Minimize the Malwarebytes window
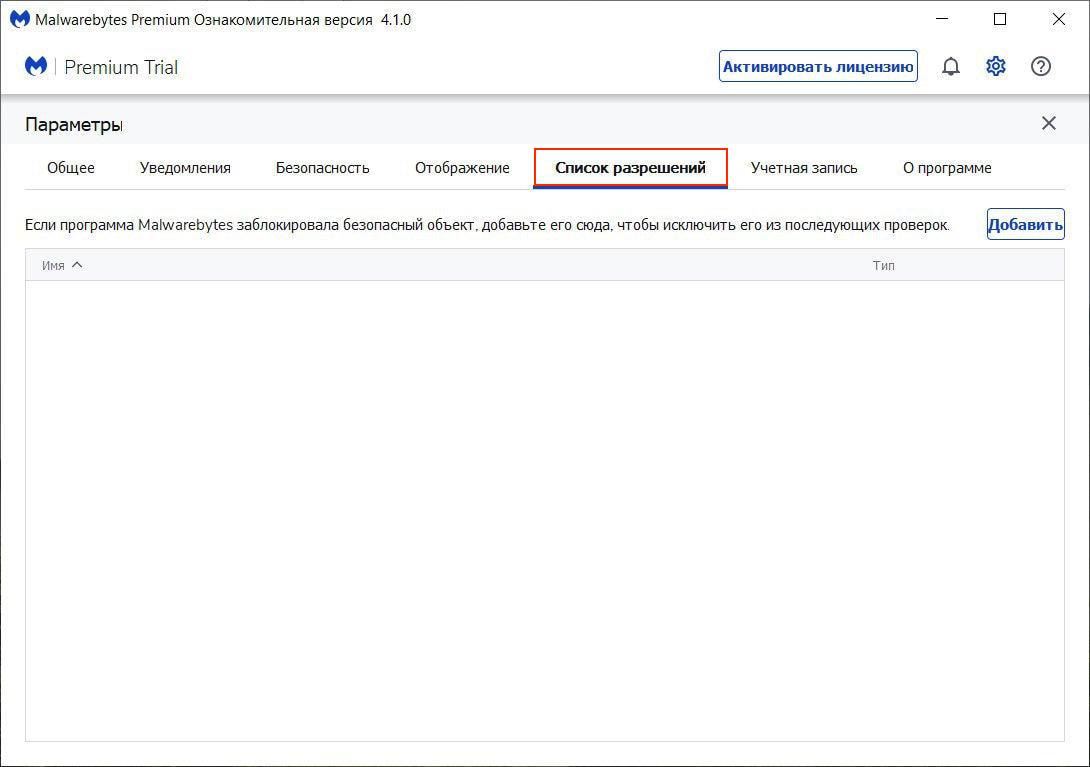Viewport: 1090px width, 767px height. (x=942, y=19)
